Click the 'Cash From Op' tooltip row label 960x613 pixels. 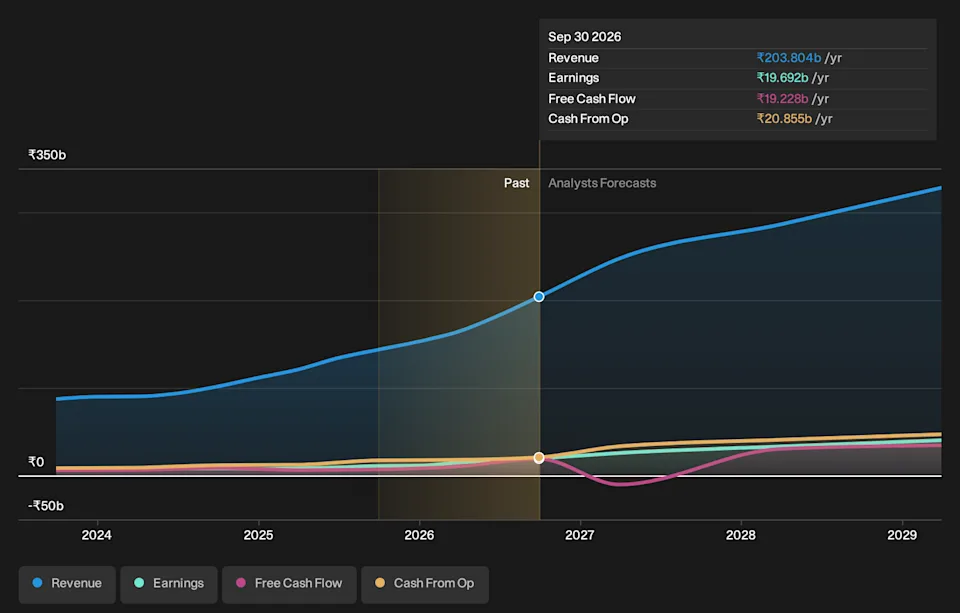tap(588, 119)
